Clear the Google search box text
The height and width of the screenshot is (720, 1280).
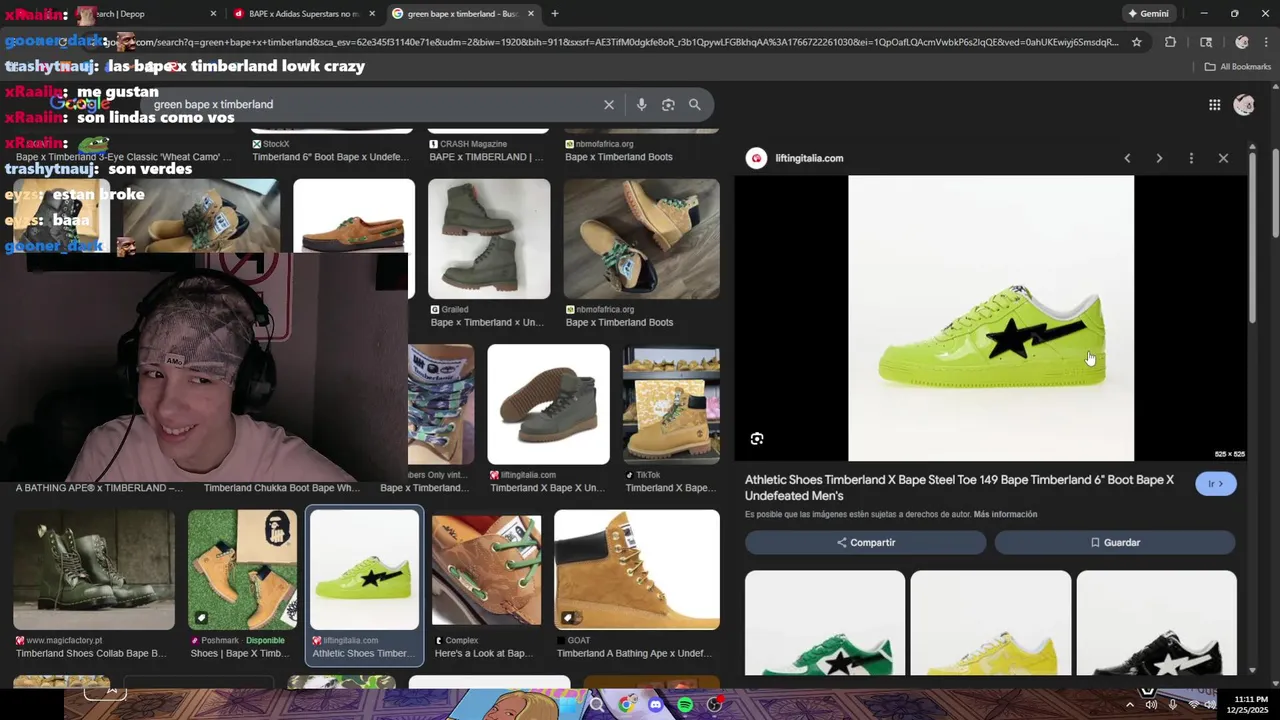tap(608, 105)
